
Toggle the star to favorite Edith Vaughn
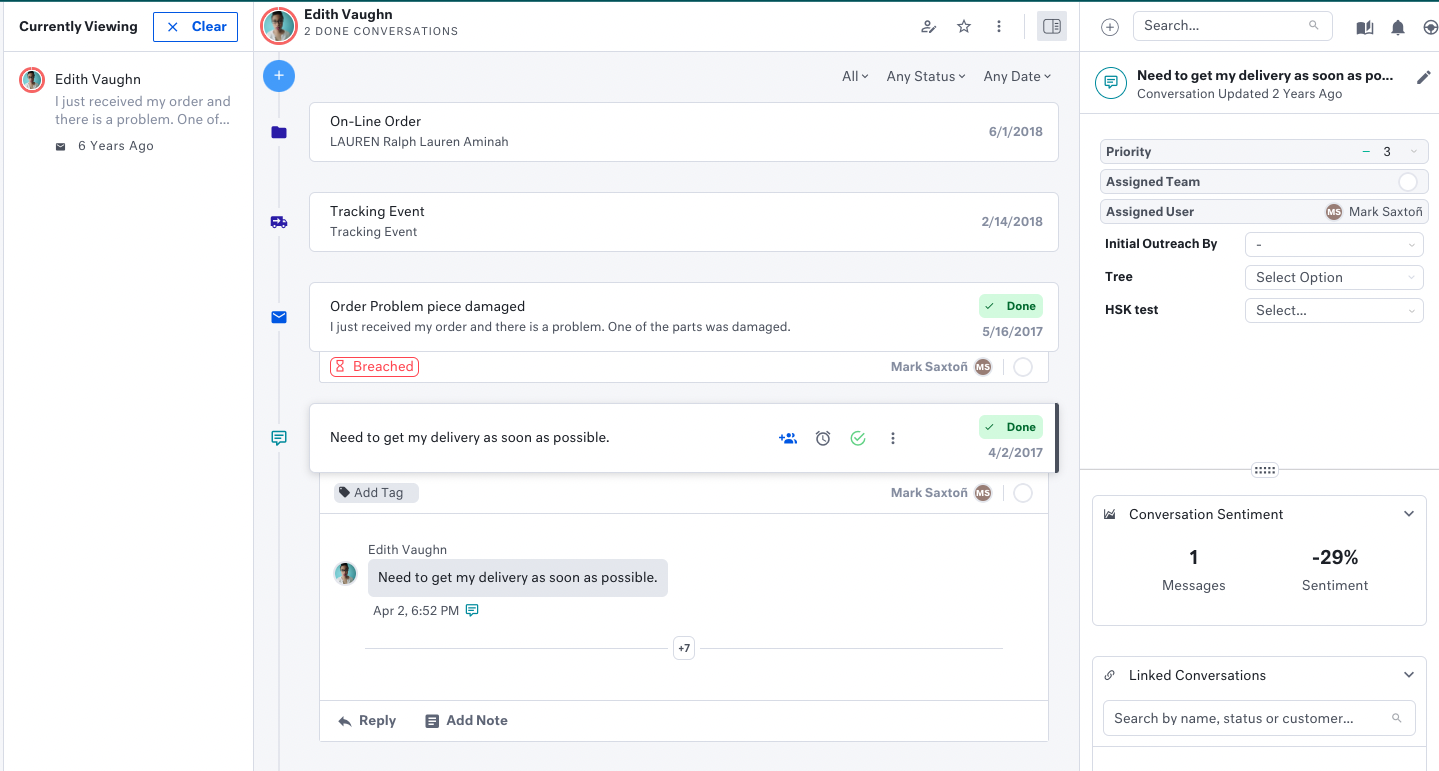(x=963, y=26)
